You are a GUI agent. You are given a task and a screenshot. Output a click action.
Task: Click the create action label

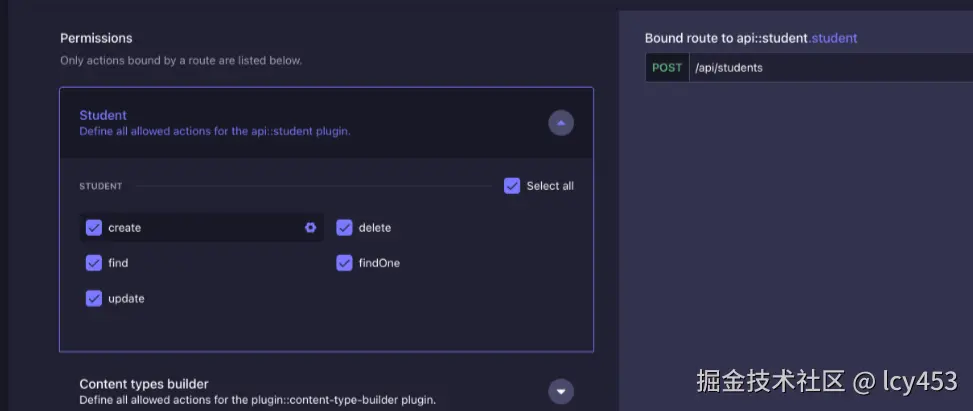124,228
